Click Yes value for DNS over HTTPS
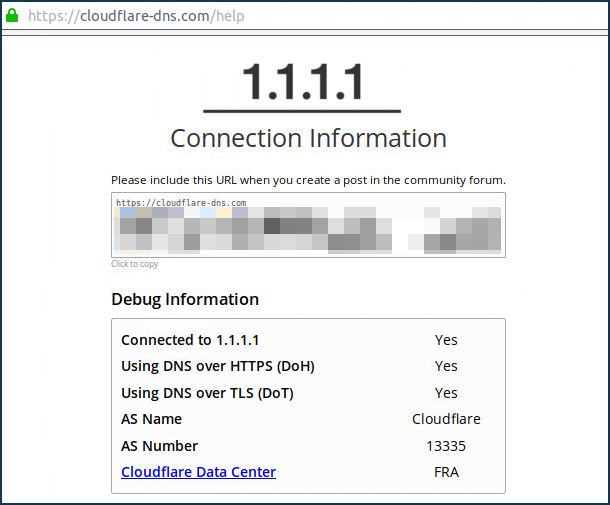Image resolution: width=610 pixels, height=505 pixels. 446,366
